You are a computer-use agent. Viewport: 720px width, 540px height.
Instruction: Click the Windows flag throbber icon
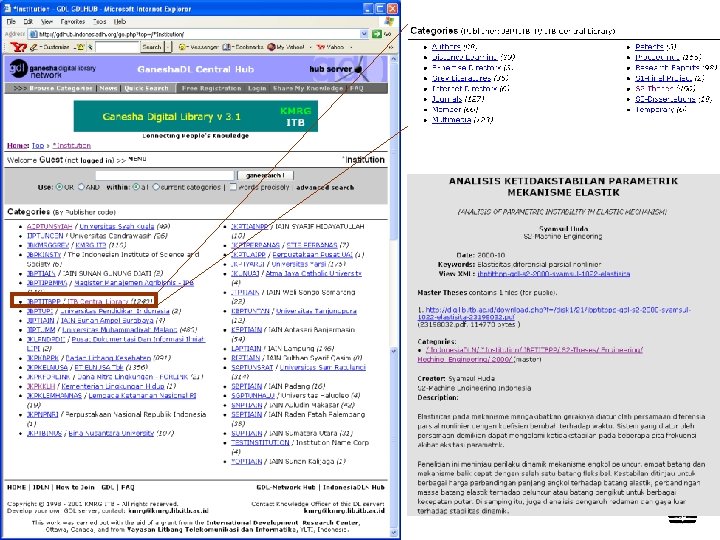pos(389,21)
